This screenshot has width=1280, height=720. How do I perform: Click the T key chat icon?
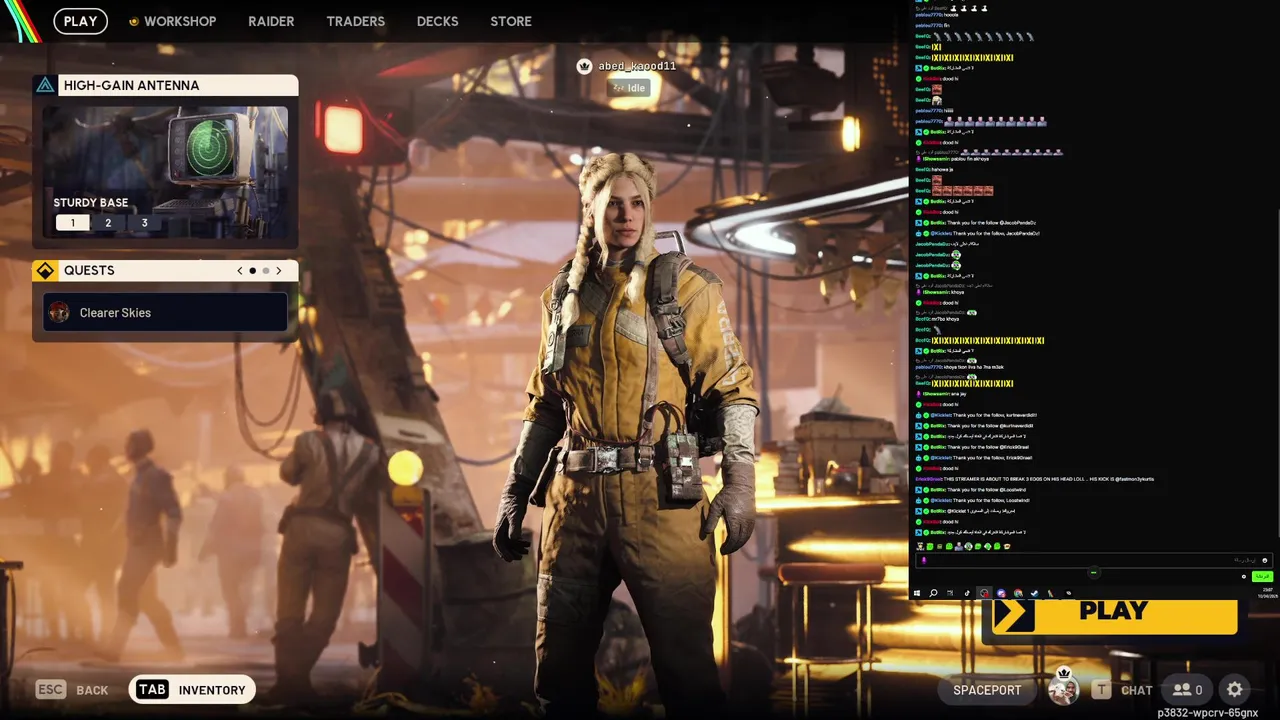1101,689
